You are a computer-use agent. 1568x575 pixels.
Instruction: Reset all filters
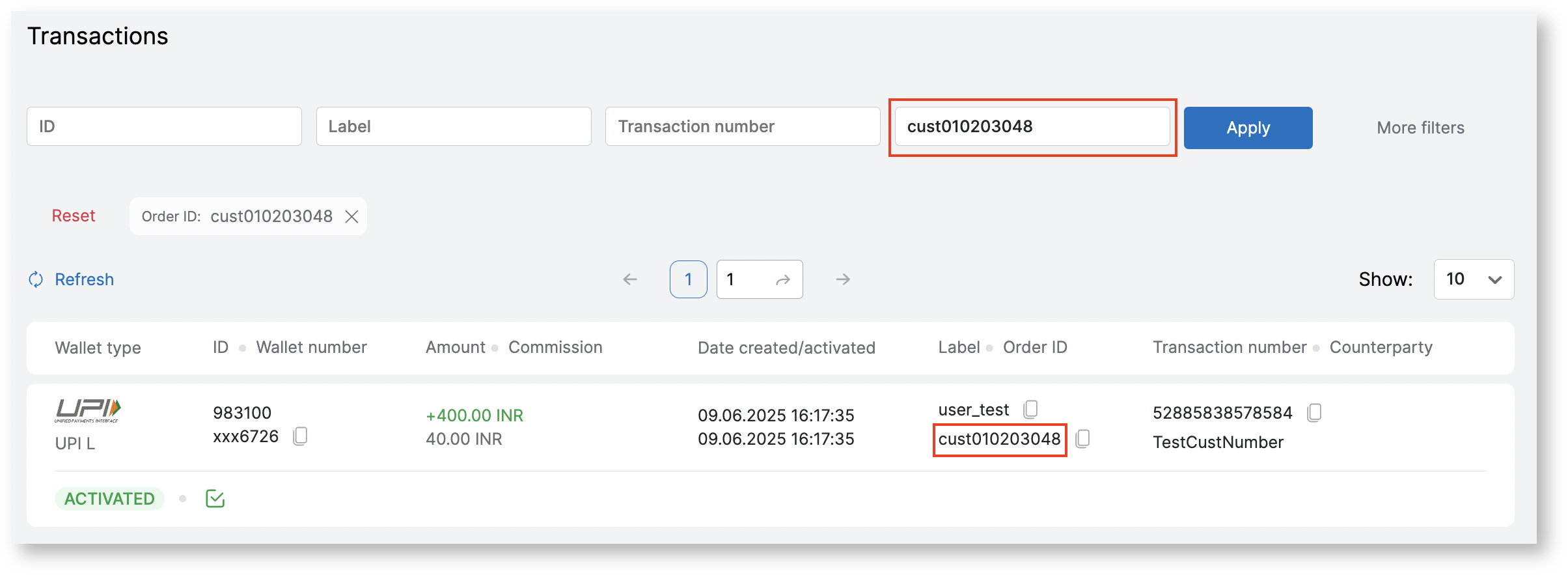coord(74,216)
